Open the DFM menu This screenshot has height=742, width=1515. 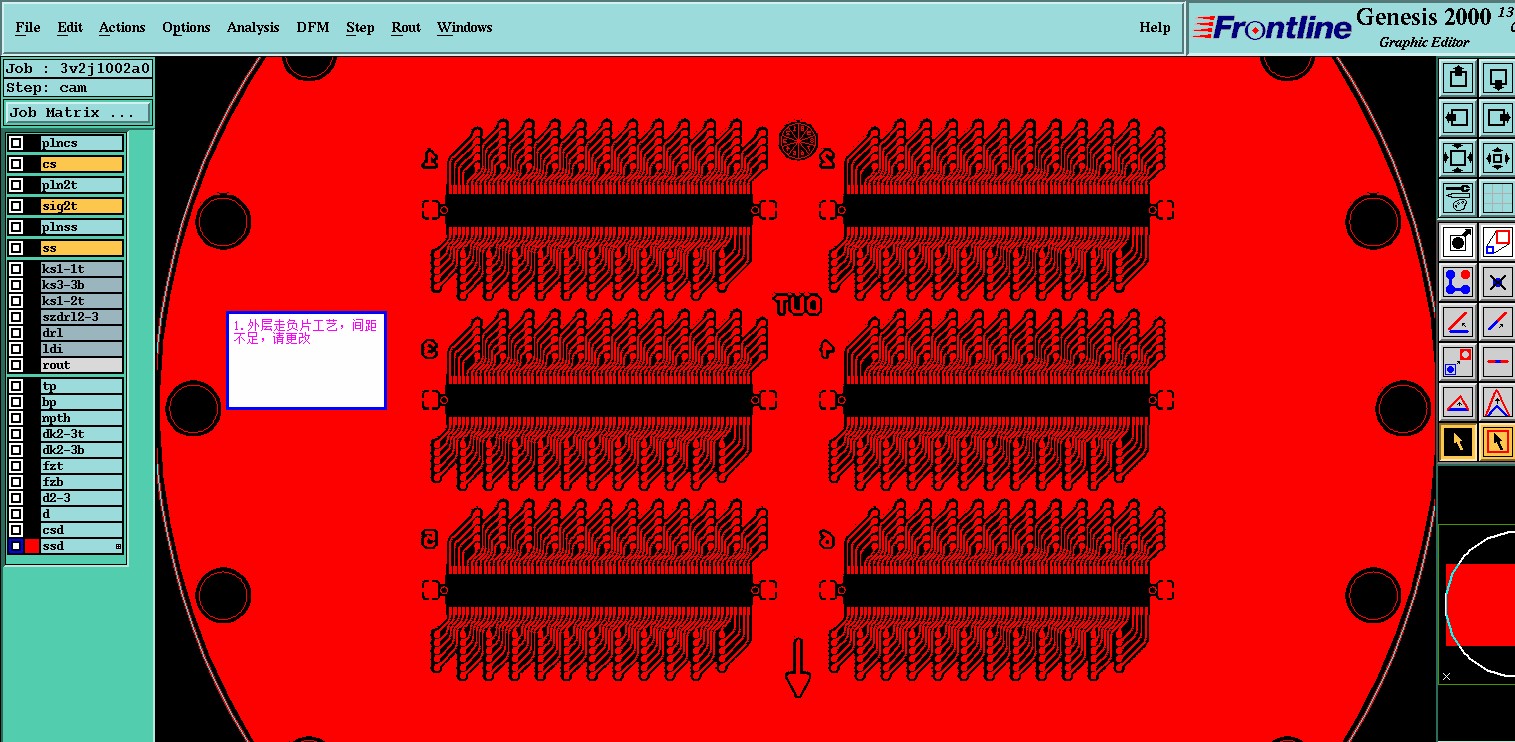[x=313, y=27]
